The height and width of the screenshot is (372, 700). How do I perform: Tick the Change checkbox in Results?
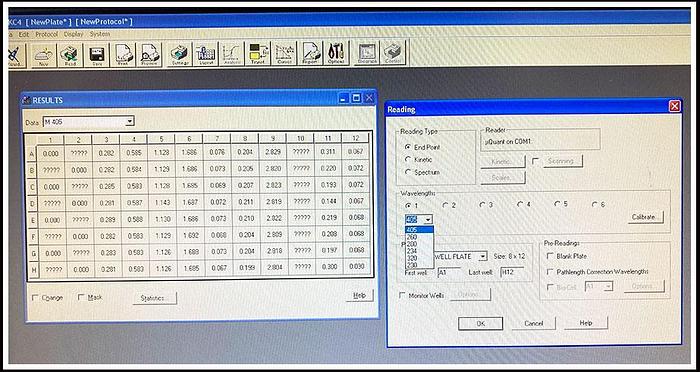point(35,297)
